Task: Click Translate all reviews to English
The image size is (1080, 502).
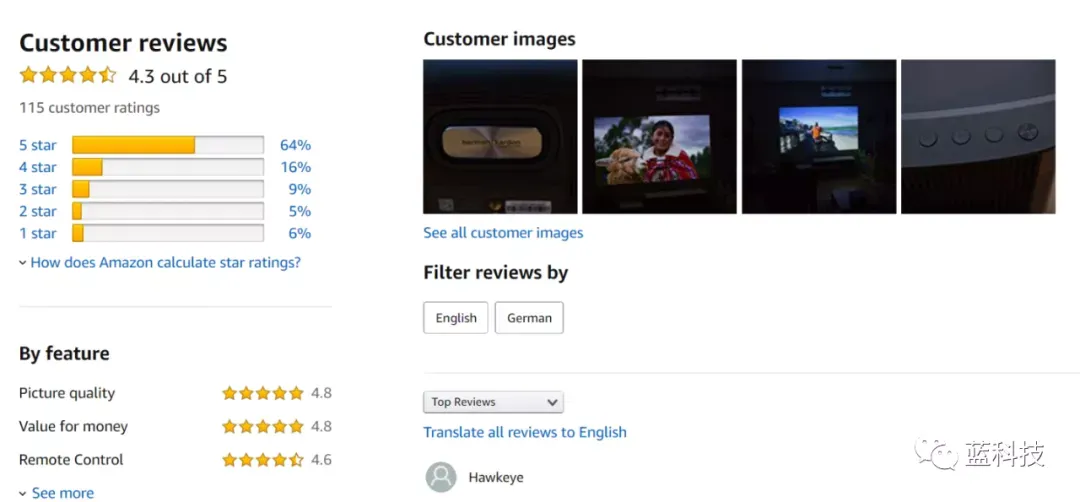Action: (x=525, y=432)
